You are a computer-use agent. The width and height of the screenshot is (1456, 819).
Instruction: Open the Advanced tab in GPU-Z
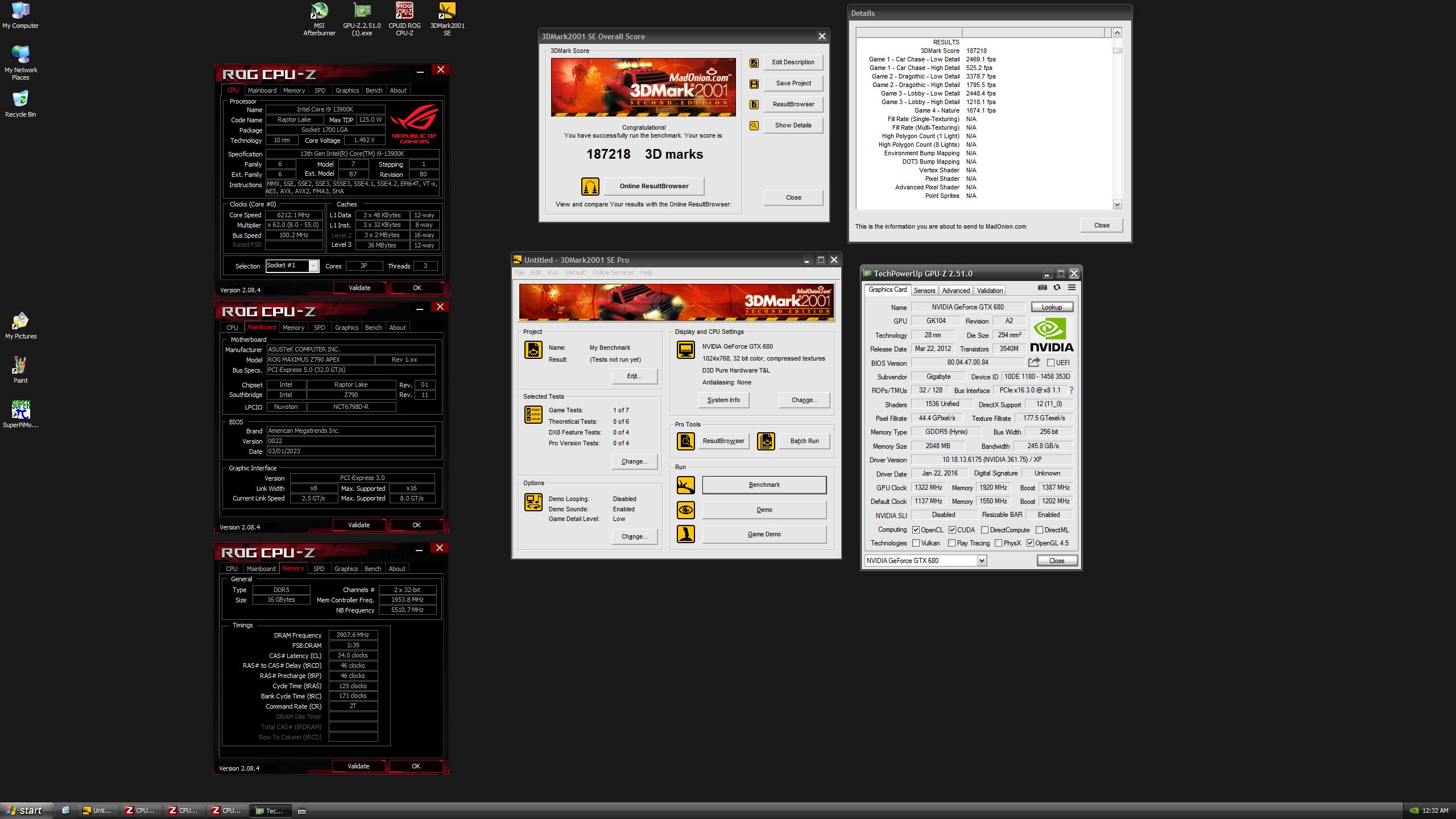pos(955,291)
